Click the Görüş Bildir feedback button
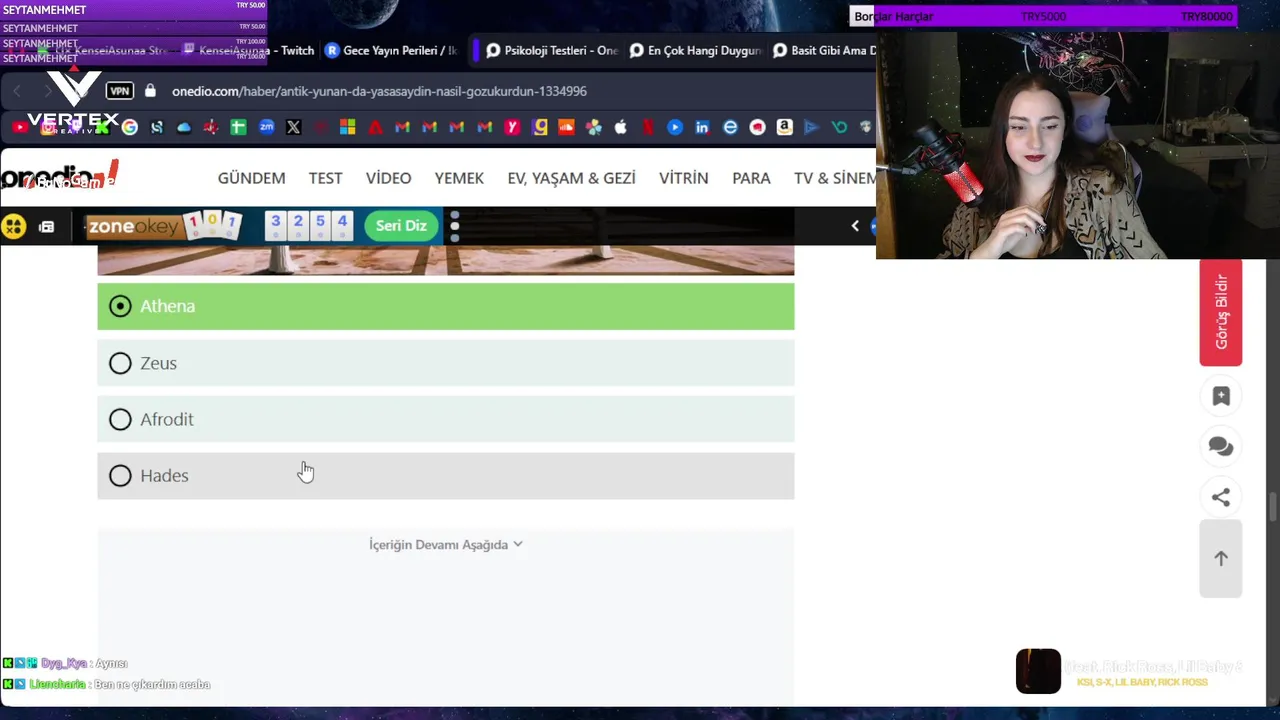 (x=1221, y=312)
